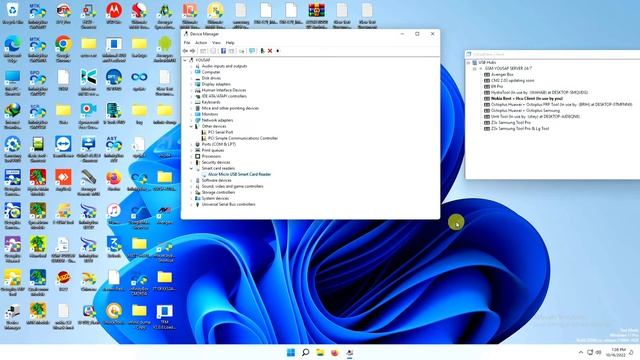Viewport: 640px width, 360px height.
Task: Click red X Uninstall device toolbar icon
Action: point(270,51)
